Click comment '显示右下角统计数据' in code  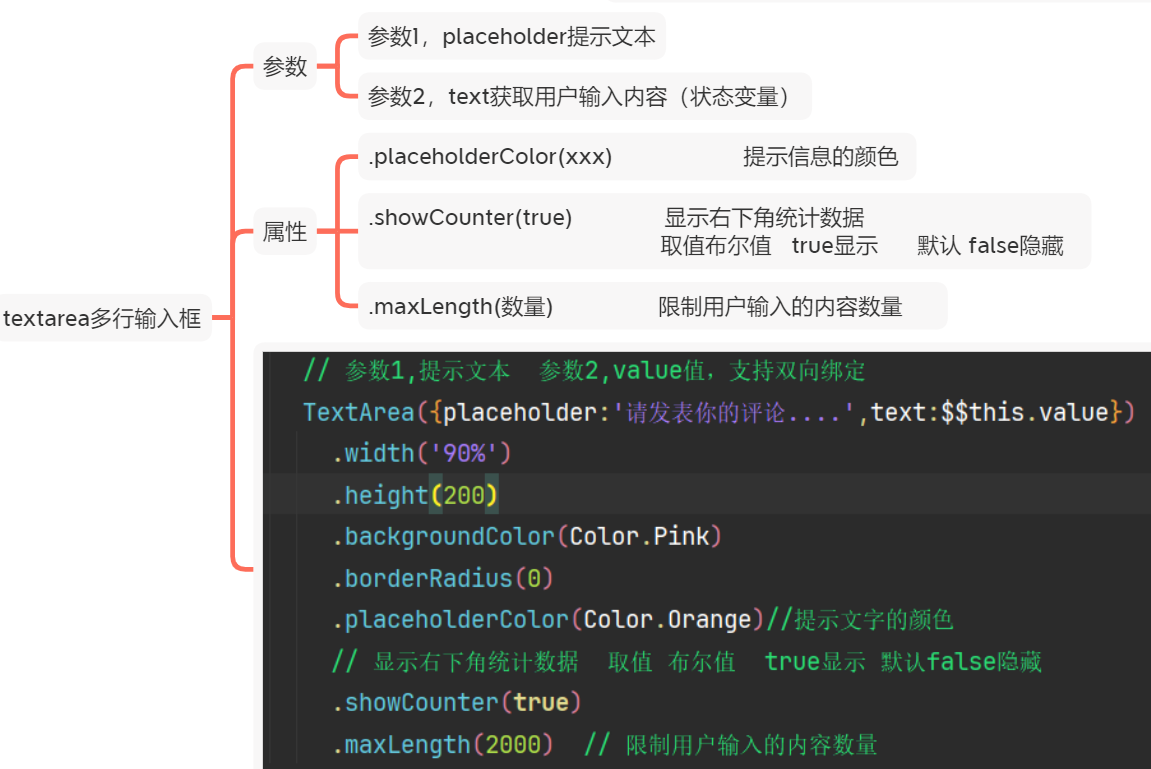tap(476, 661)
